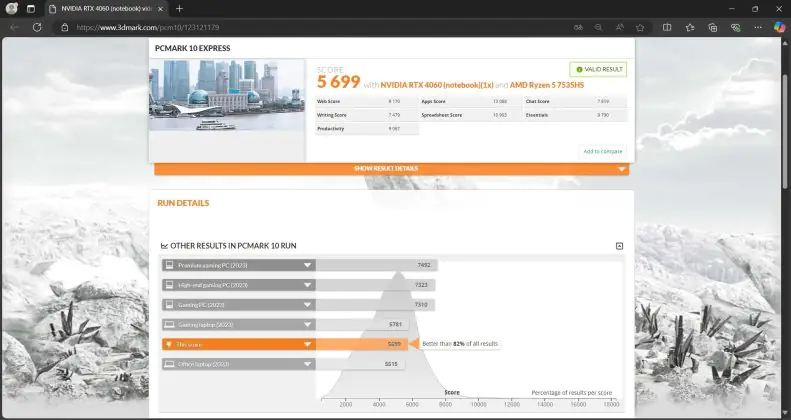Viewport: 791px width, 420px height.
Task: Open the settings and more ellipsis
Action: [x=758, y=28]
